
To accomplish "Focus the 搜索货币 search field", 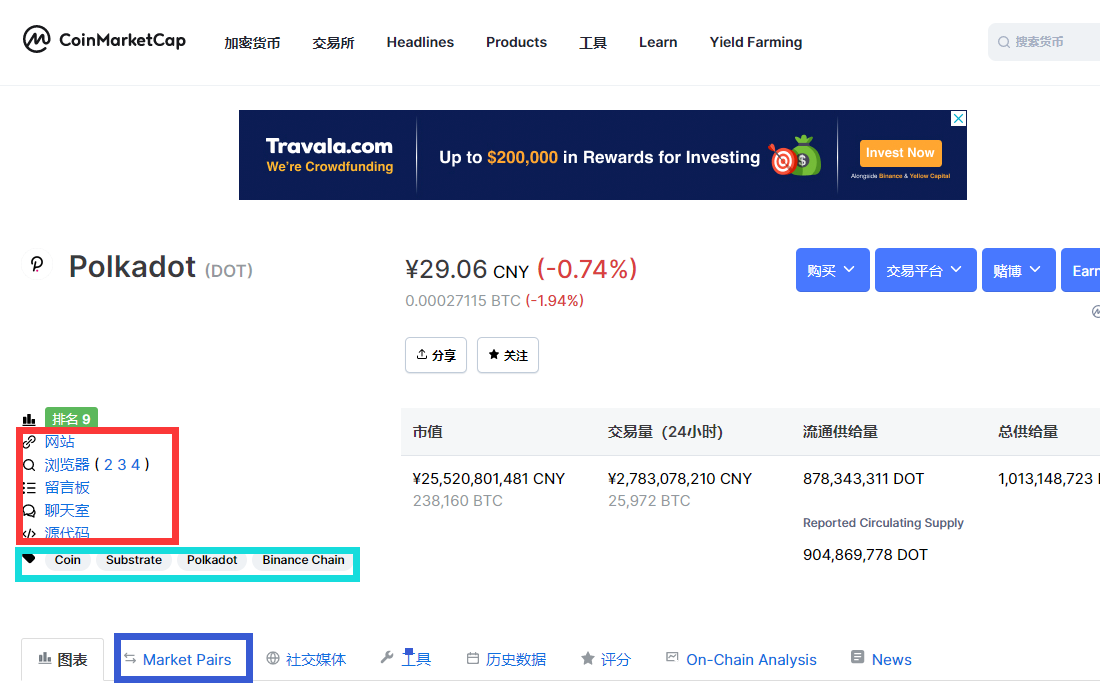I will pyautogui.click(x=1044, y=42).
